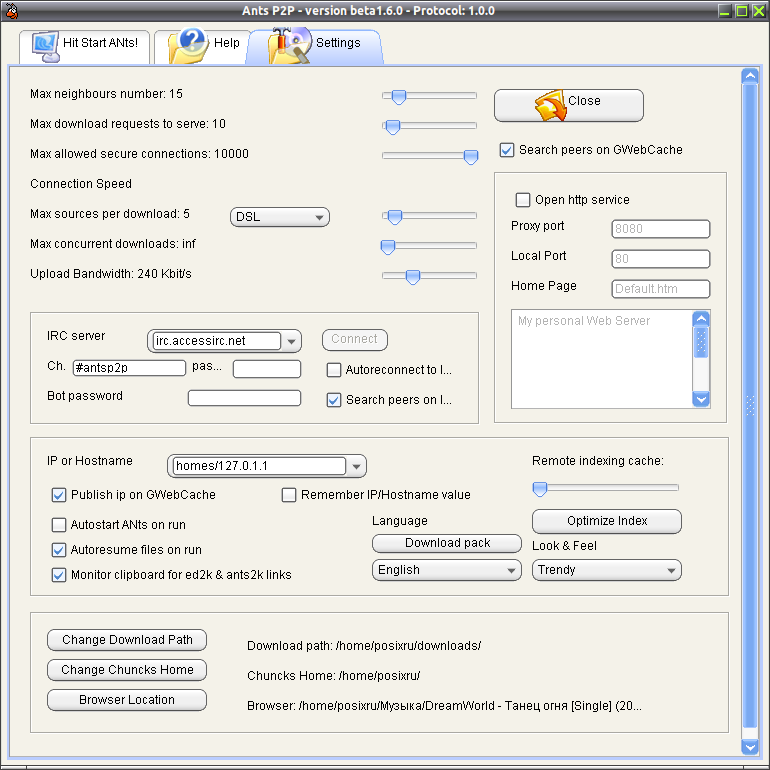
Task: Click the ant application icon in title bar
Action: tap(11, 11)
